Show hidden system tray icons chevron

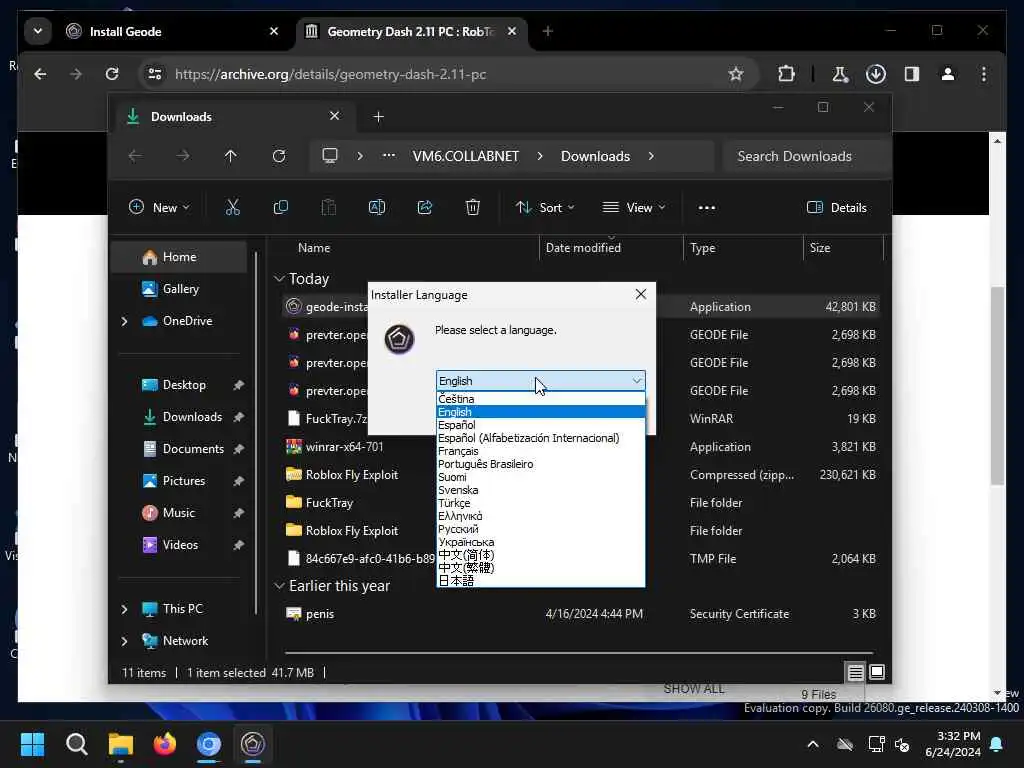coord(813,744)
